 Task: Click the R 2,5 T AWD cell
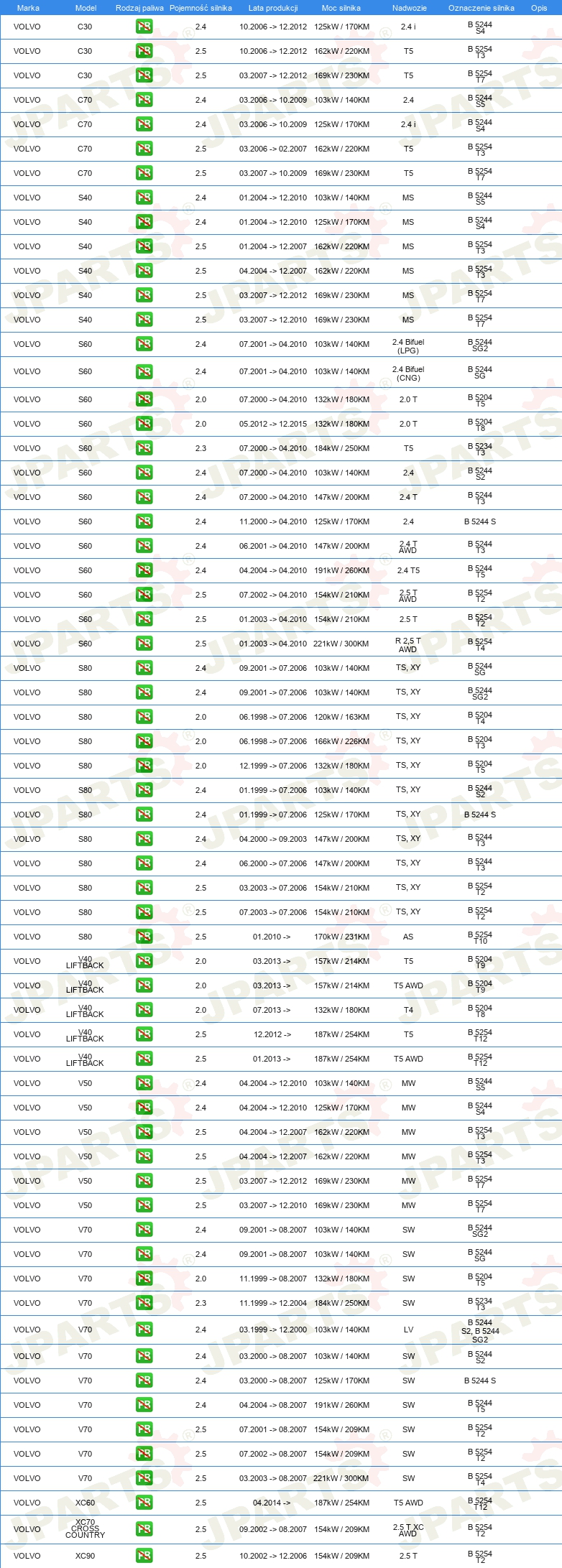click(x=408, y=645)
